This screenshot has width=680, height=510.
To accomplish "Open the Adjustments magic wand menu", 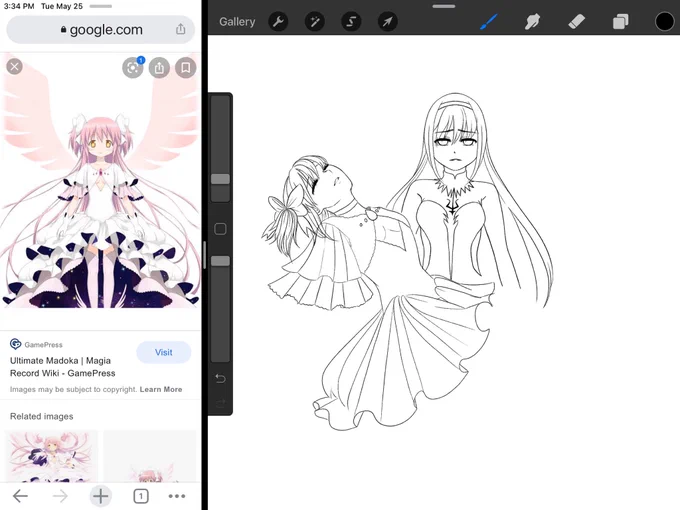I will [314, 21].
